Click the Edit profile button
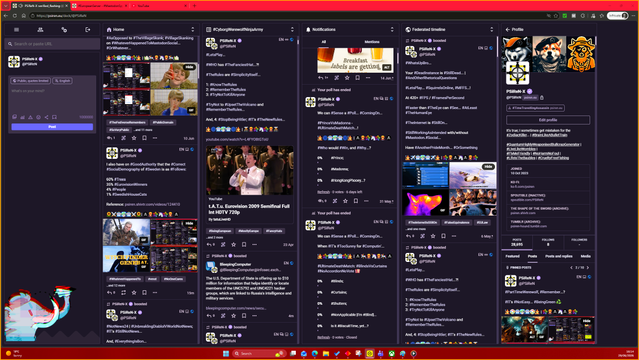The height and width of the screenshot is (360, 639). pos(548,120)
